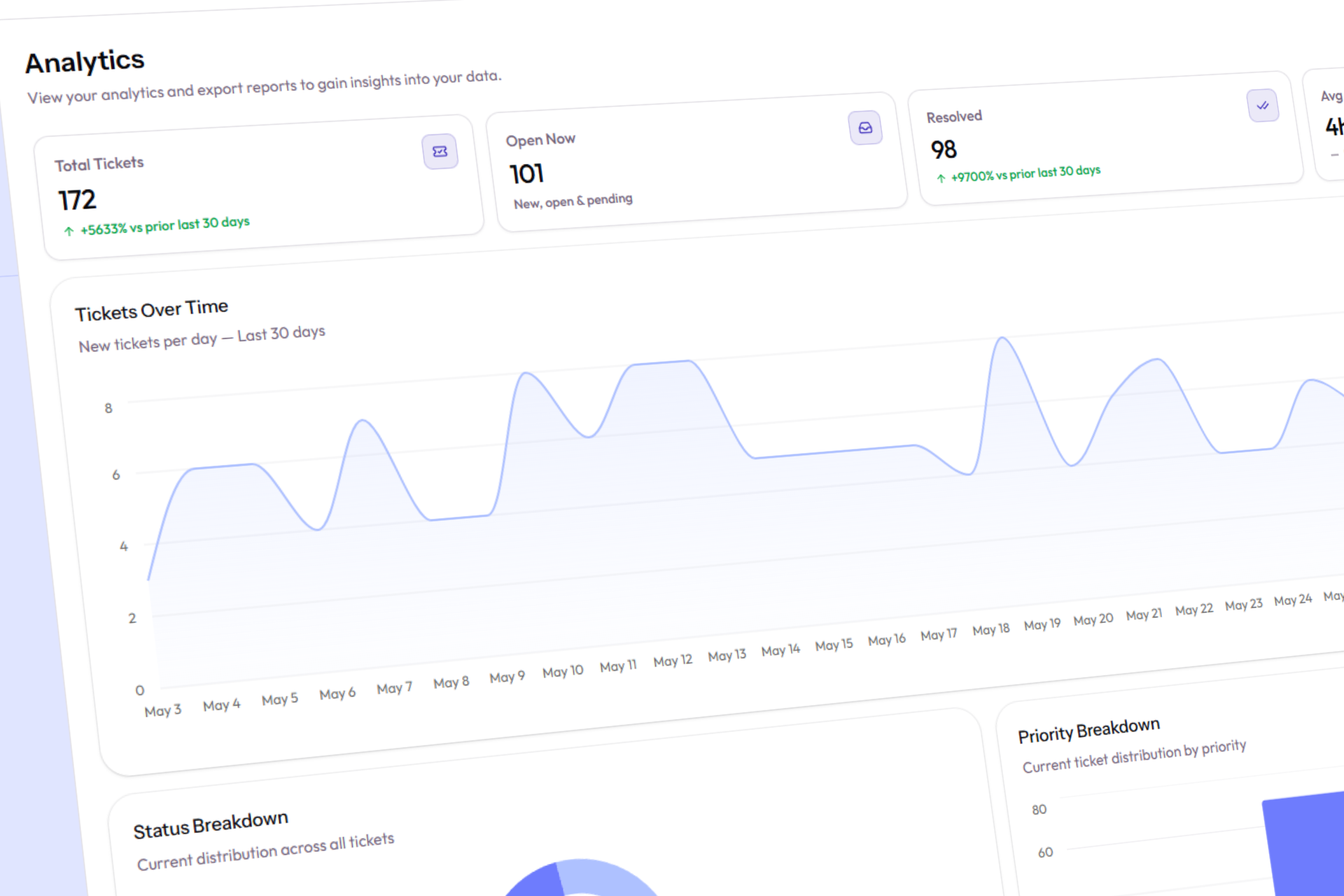Click the May 5 axis label

[279, 699]
